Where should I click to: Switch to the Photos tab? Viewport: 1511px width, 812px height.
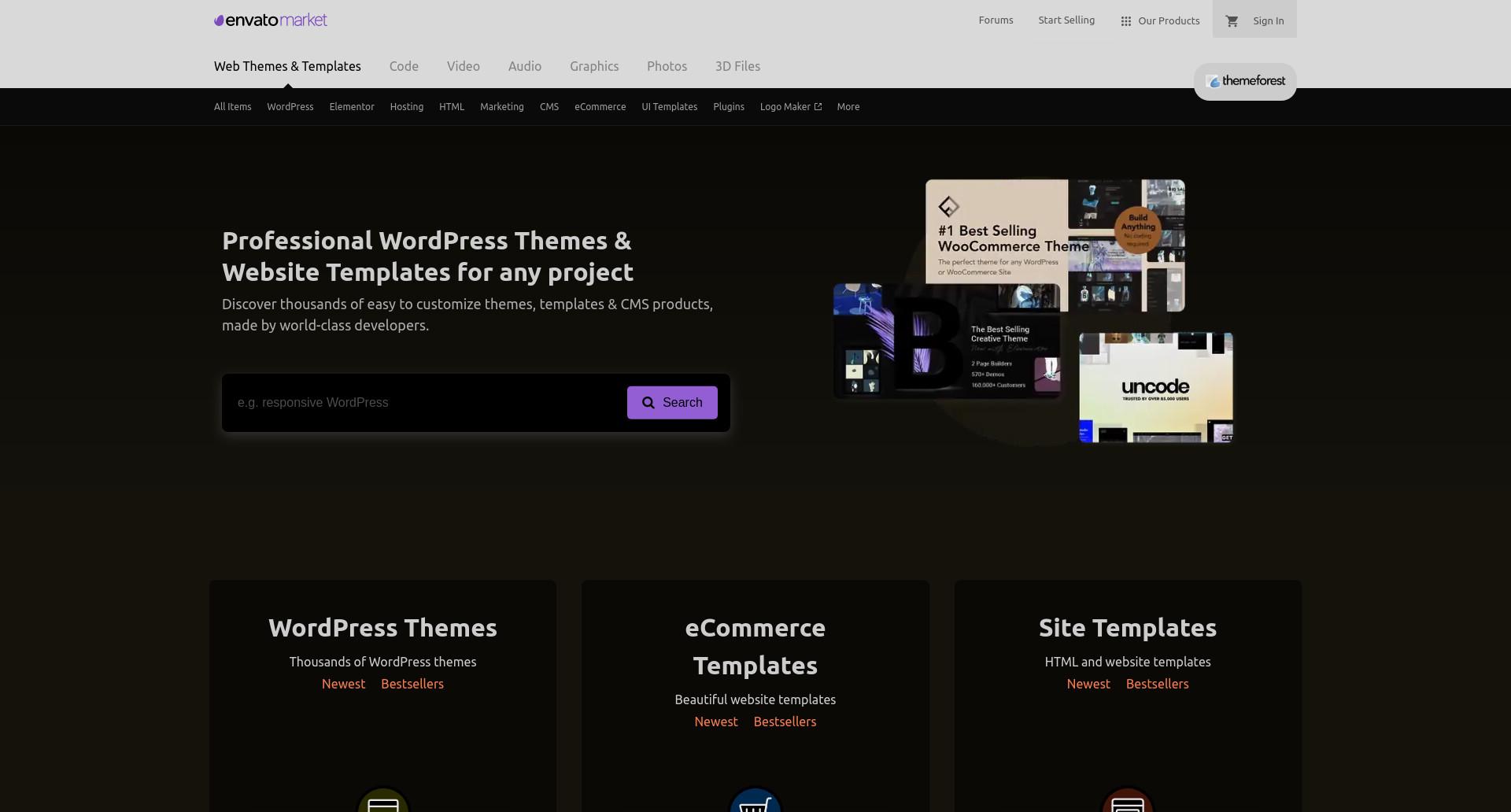(x=667, y=66)
